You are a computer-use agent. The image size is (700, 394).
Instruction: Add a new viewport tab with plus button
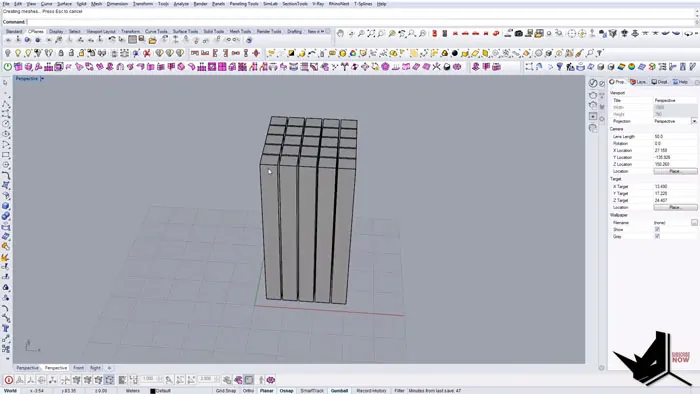click(109, 368)
